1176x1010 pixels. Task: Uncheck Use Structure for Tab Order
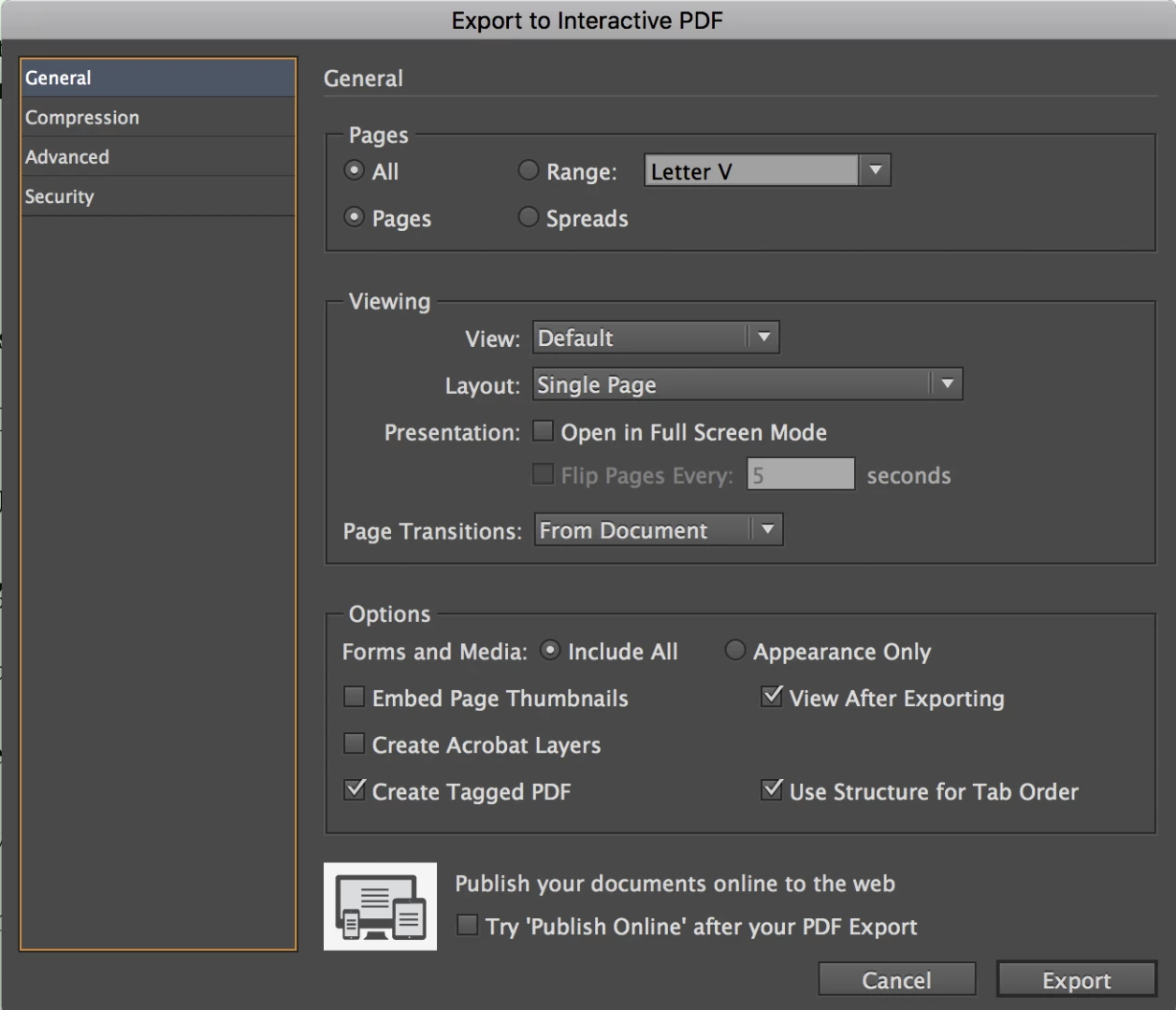[772, 790]
